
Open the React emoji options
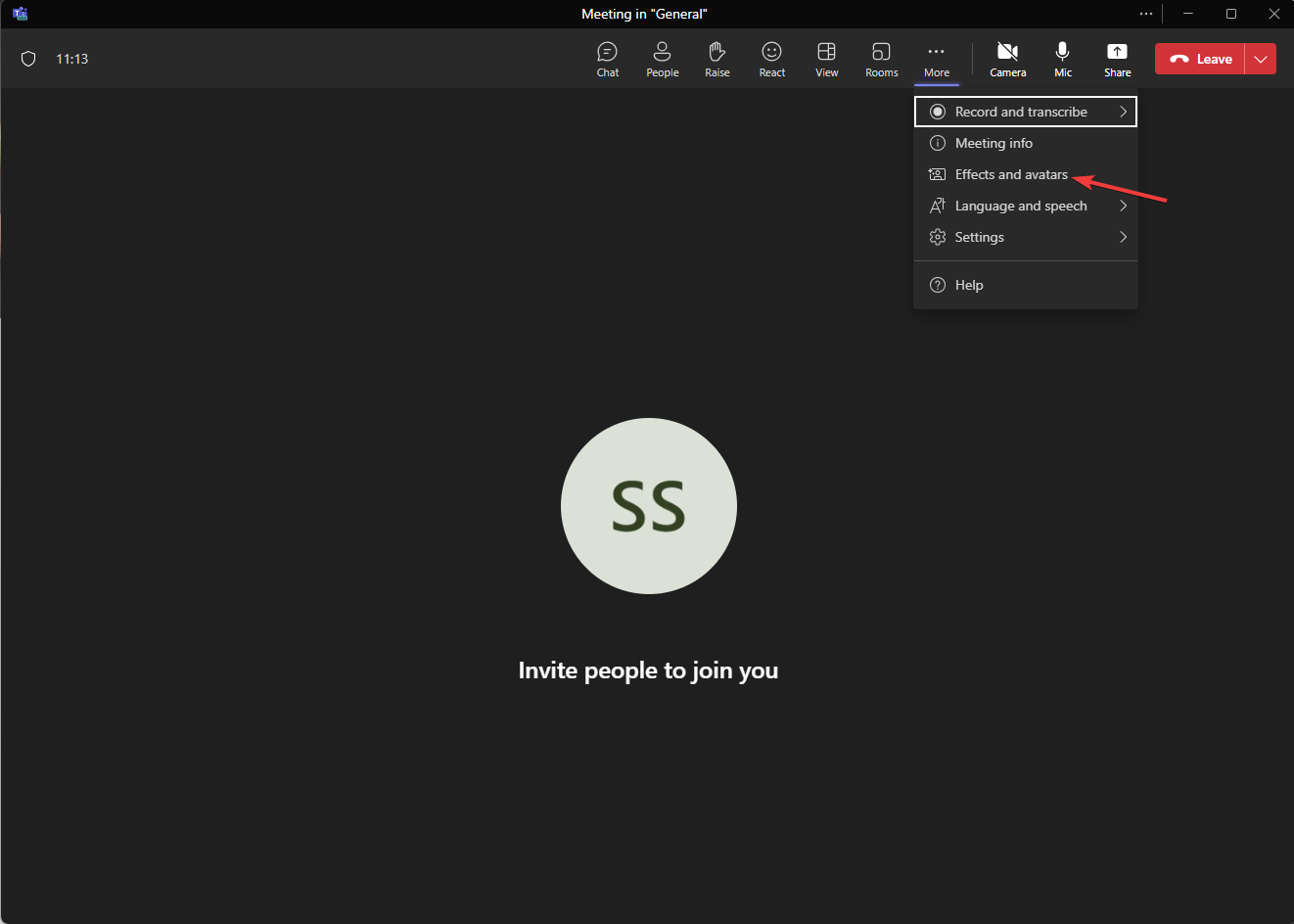(771, 59)
